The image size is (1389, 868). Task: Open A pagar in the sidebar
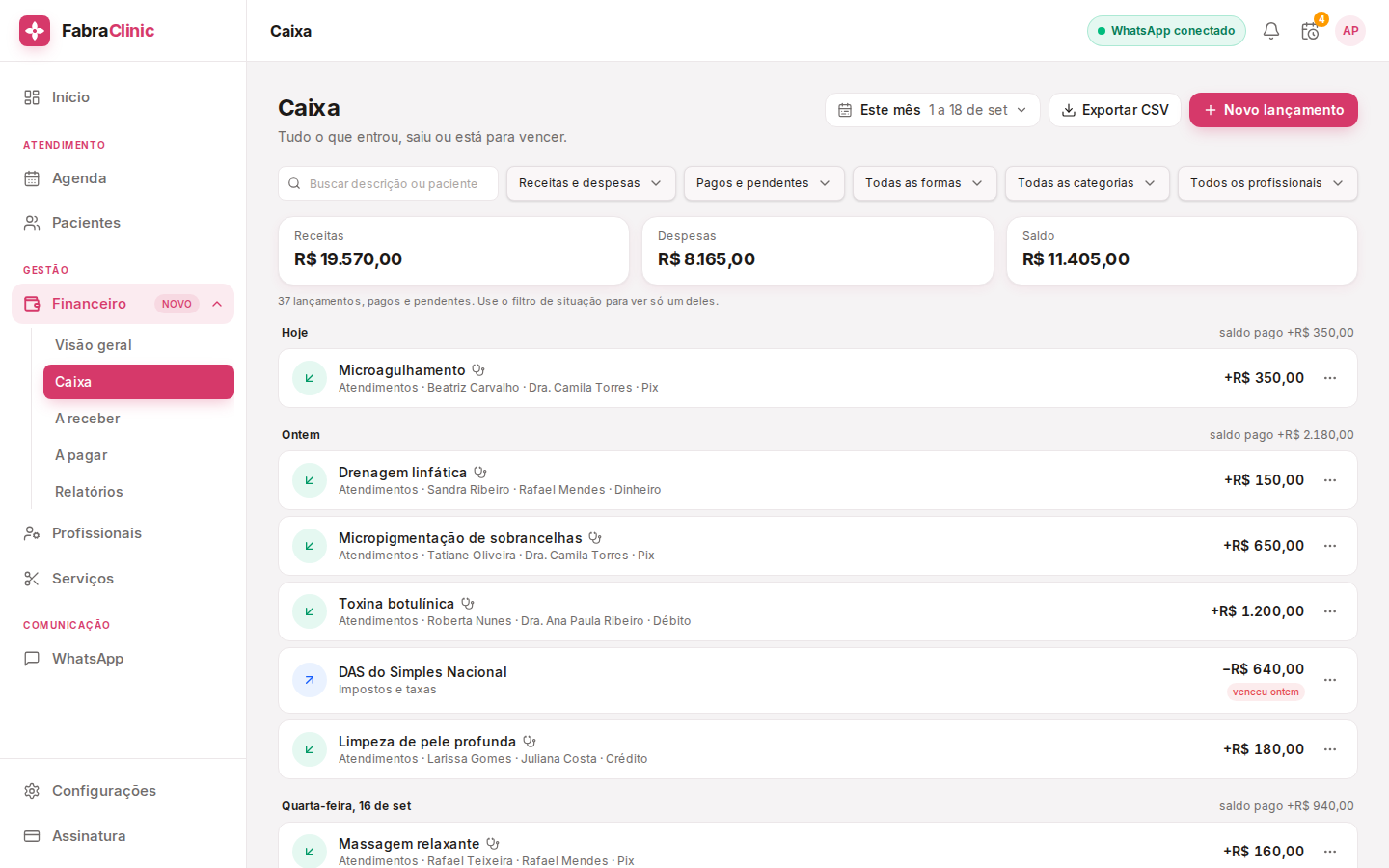click(139, 455)
